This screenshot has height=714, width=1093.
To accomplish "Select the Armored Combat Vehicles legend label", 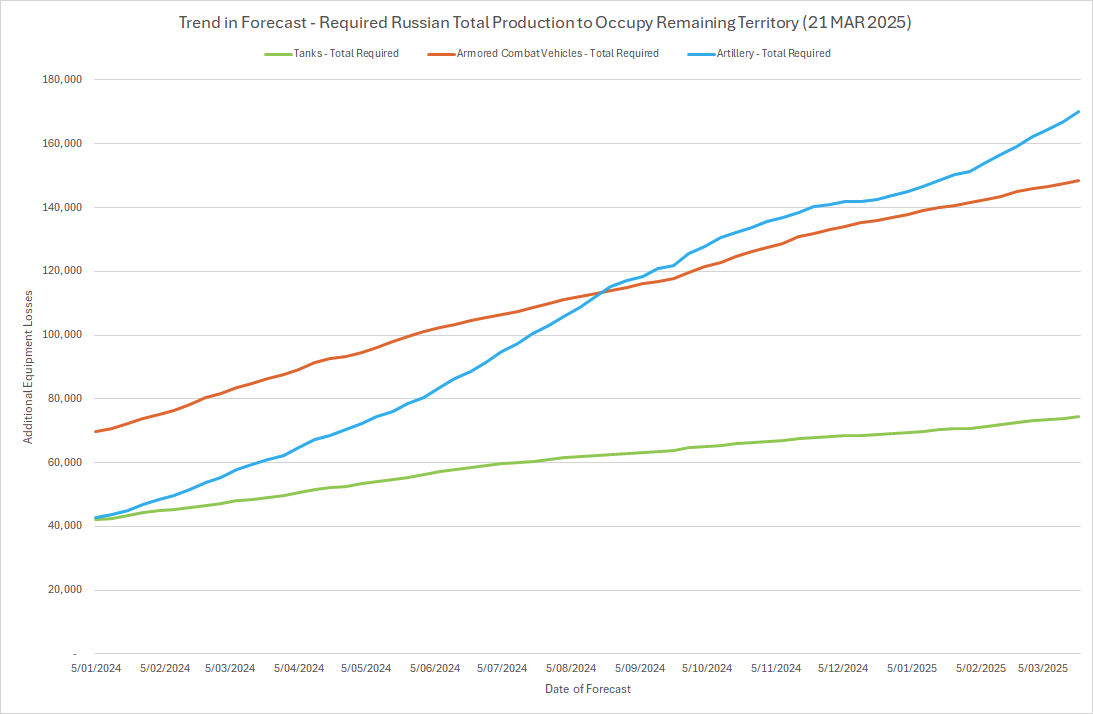I will [557, 53].
